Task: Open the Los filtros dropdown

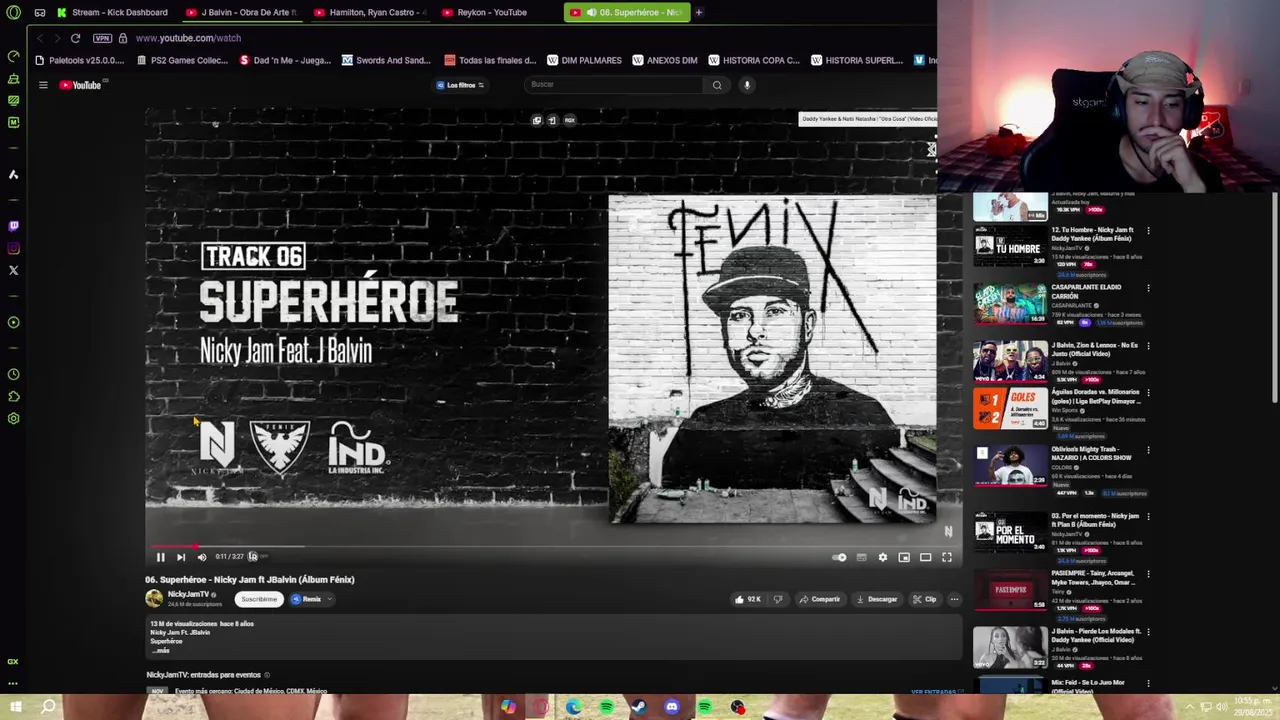Action: (460, 85)
